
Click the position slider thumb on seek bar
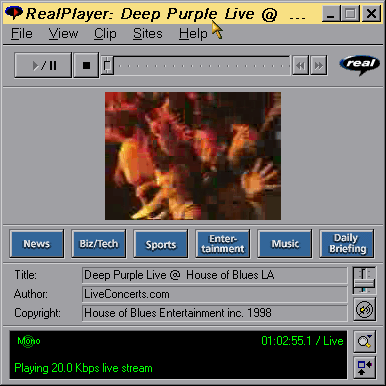(107, 65)
